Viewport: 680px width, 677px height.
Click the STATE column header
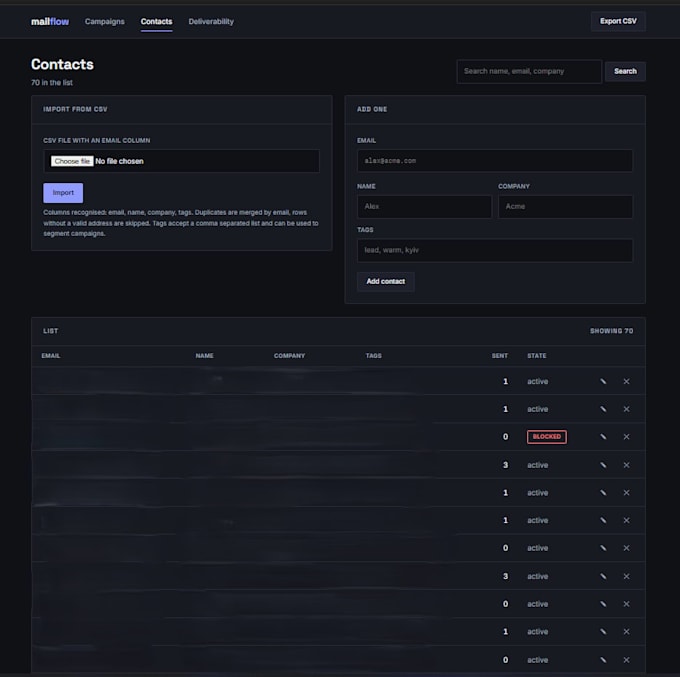click(x=536, y=356)
